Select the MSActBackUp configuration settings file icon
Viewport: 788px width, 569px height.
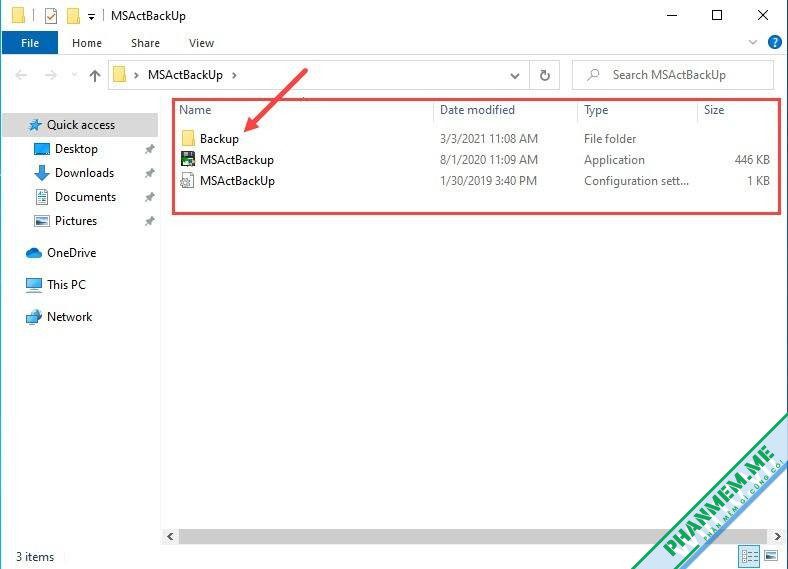187,180
